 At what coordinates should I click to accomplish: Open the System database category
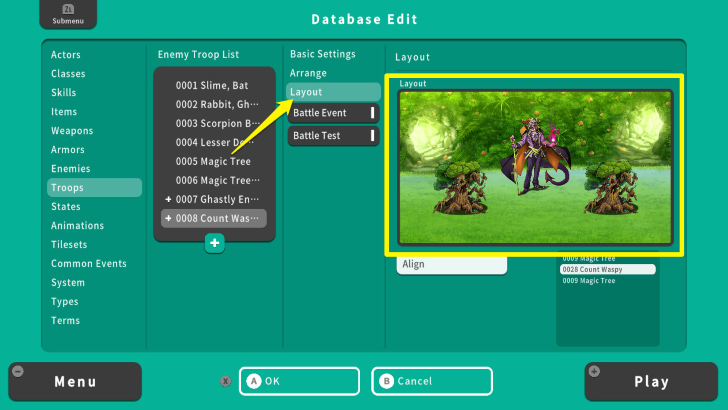coord(68,283)
